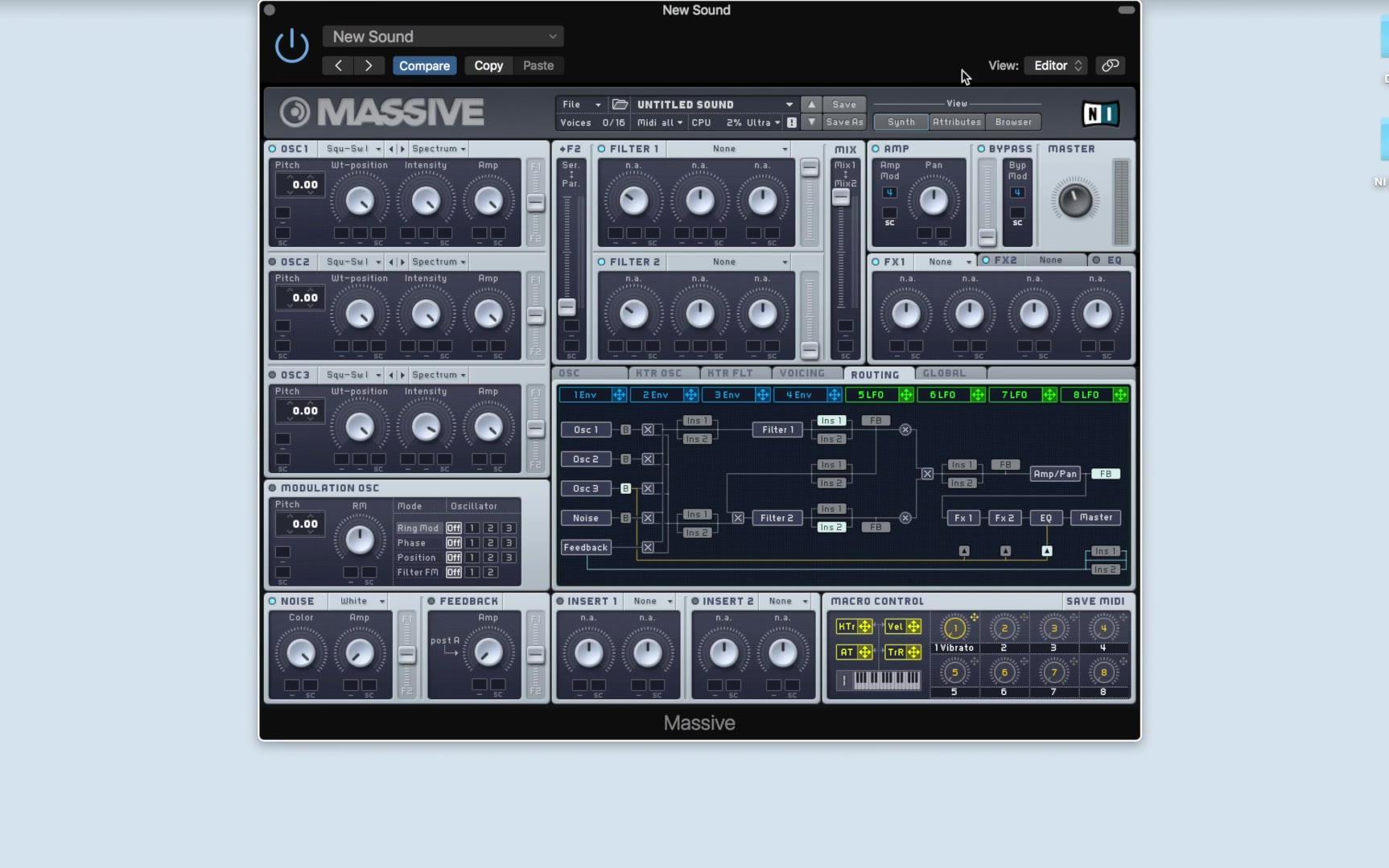The height and width of the screenshot is (868, 1389).
Task: Toggle OSC3 on/off
Action: [x=272, y=375]
